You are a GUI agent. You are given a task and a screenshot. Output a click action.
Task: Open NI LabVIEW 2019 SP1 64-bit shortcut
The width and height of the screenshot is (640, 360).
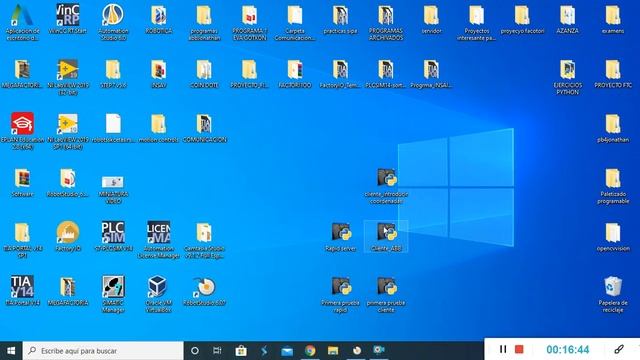68,131
